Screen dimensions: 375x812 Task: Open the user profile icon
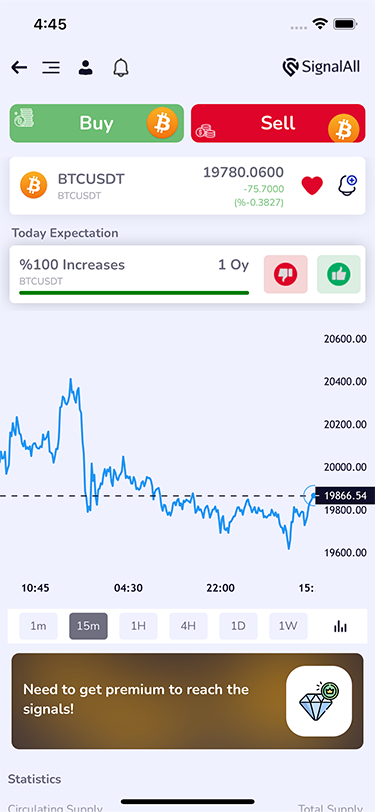tap(85, 68)
